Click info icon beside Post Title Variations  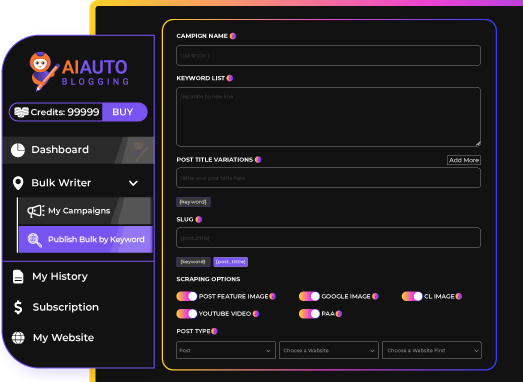(258, 159)
